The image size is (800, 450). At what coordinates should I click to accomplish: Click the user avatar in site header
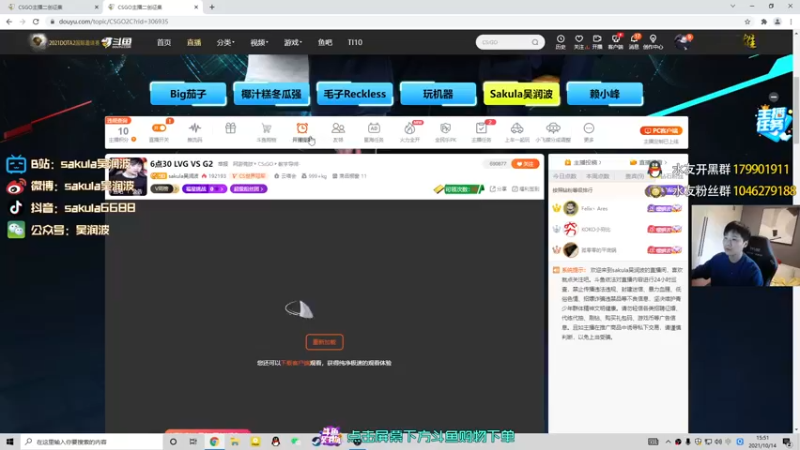click(x=682, y=42)
